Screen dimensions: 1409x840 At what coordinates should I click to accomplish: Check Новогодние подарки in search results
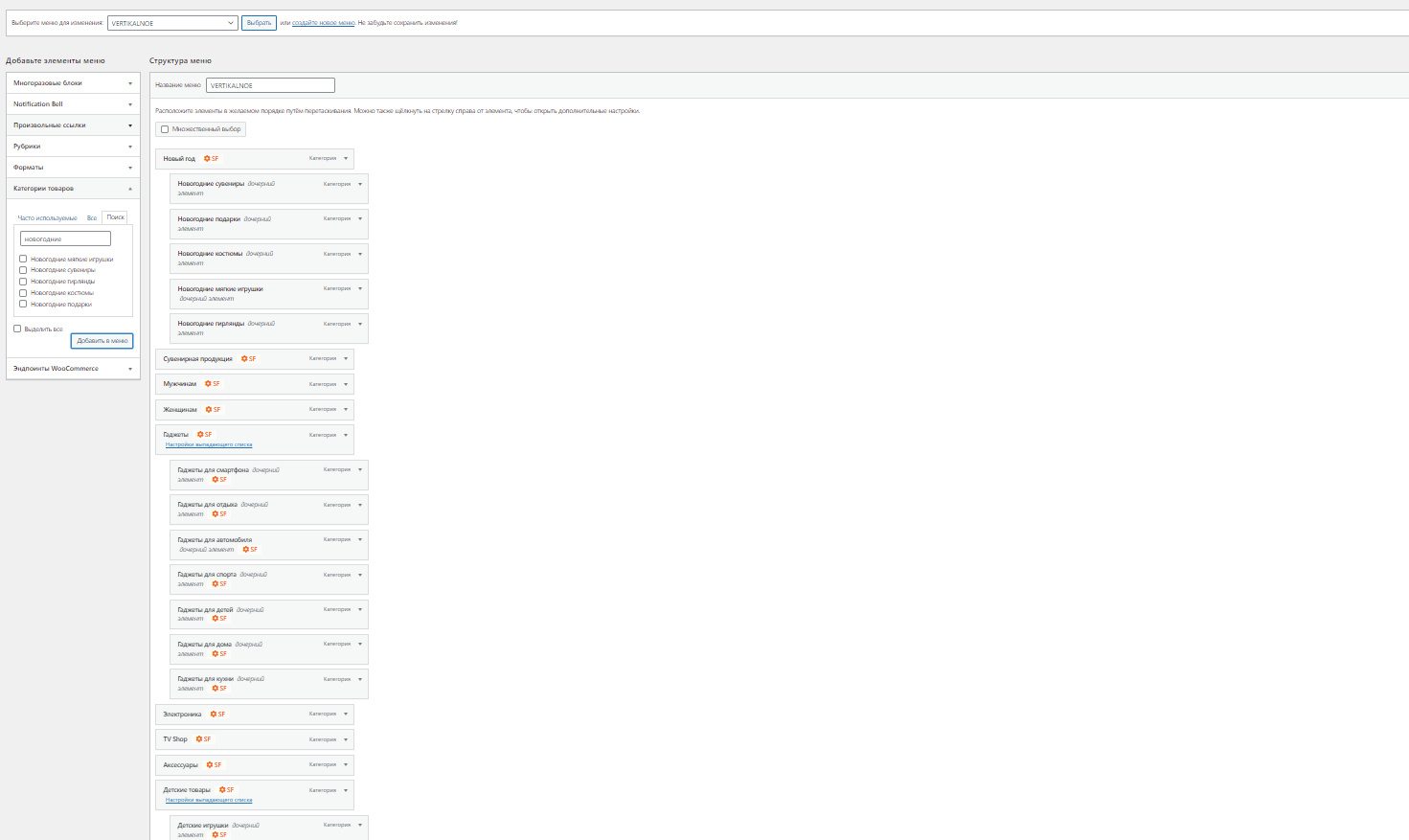(x=23, y=305)
